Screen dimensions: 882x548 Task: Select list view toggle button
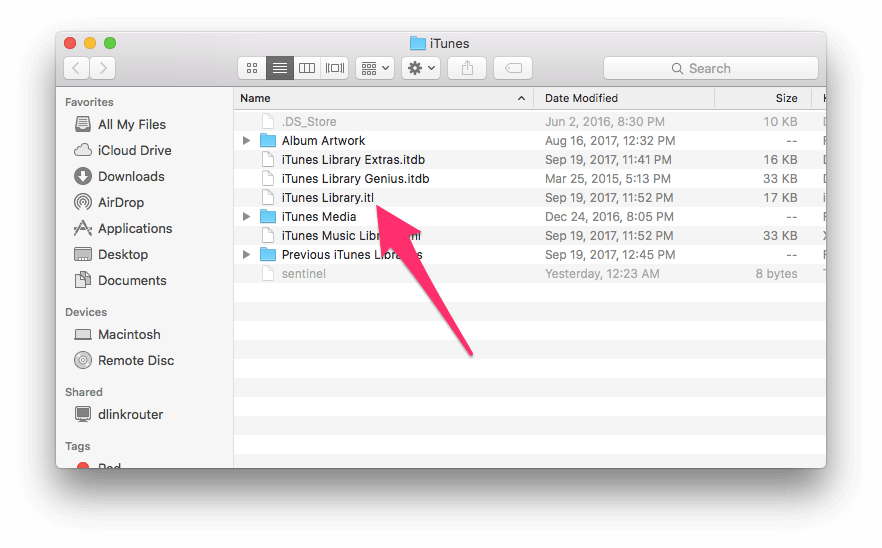[x=280, y=68]
